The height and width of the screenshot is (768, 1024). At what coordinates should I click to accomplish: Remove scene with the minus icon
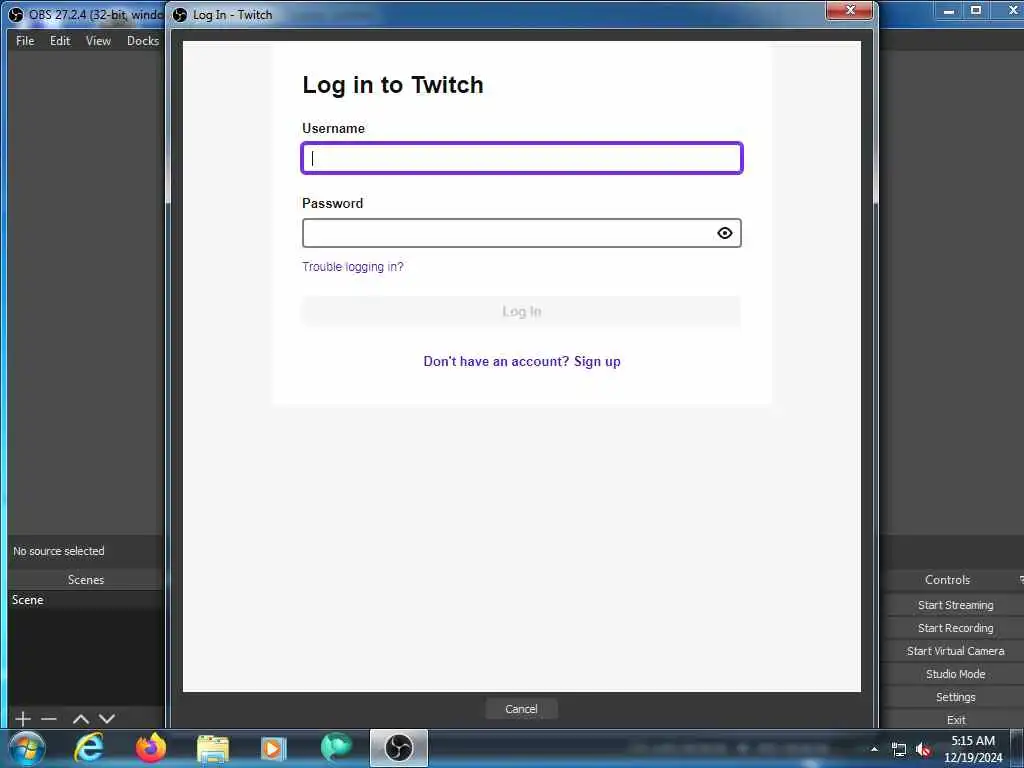click(49, 719)
